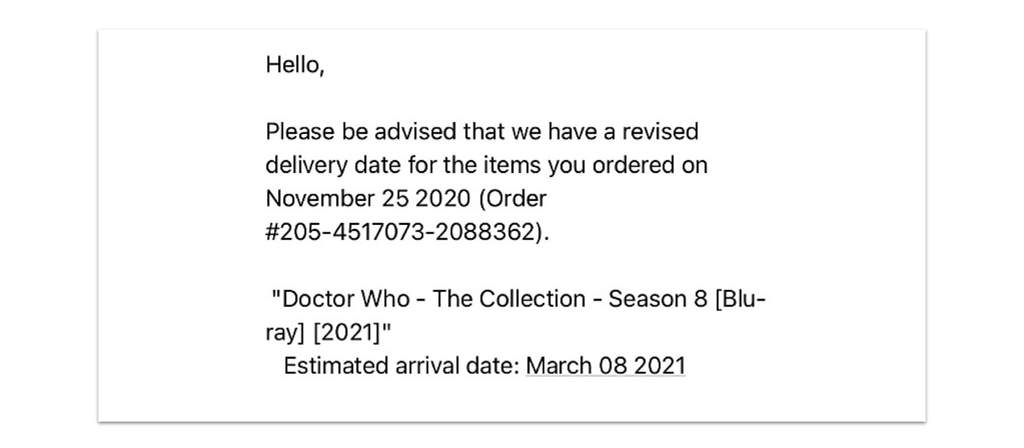Click the November 25 2020 order date

point(368,199)
